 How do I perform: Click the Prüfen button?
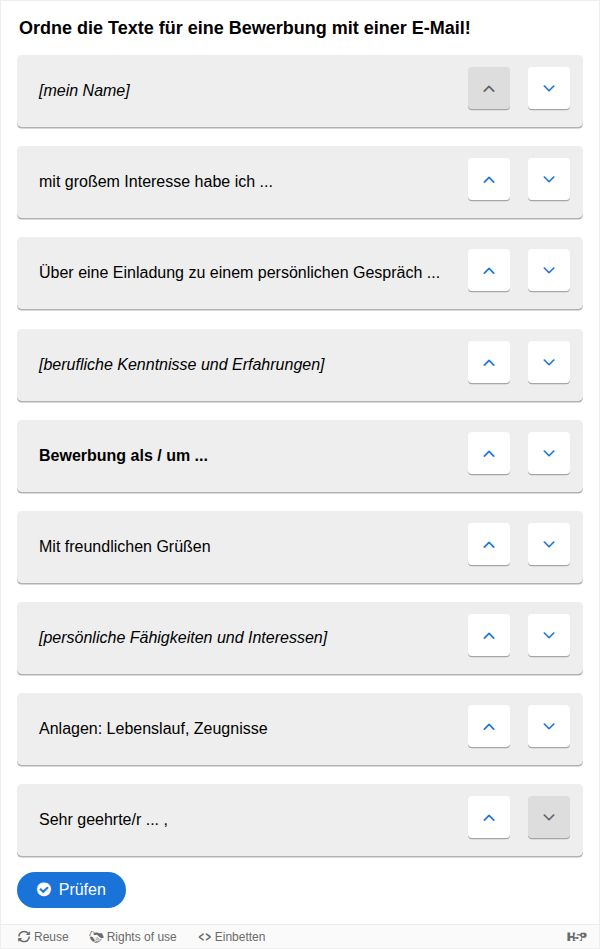click(x=71, y=890)
